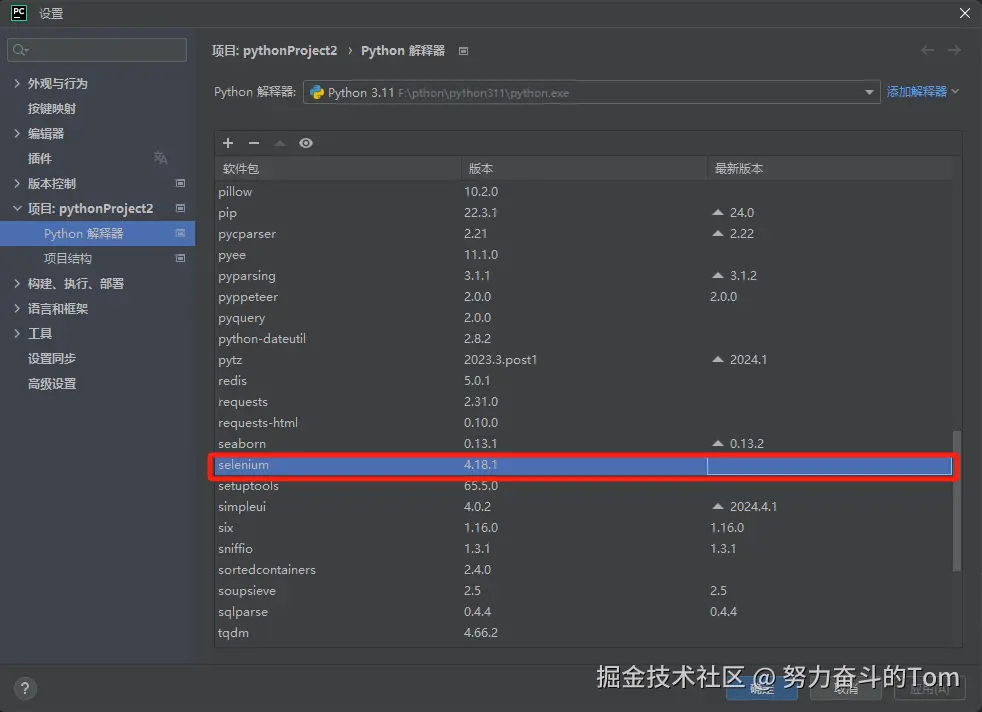Click the translate icon next to 插件
The image size is (982, 712).
pyautogui.click(x=160, y=158)
